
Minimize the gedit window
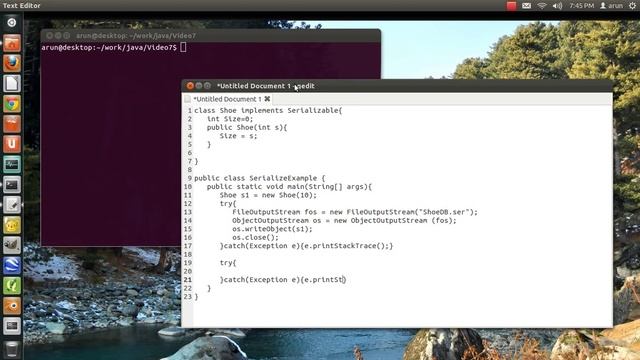[x=199, y=86]
